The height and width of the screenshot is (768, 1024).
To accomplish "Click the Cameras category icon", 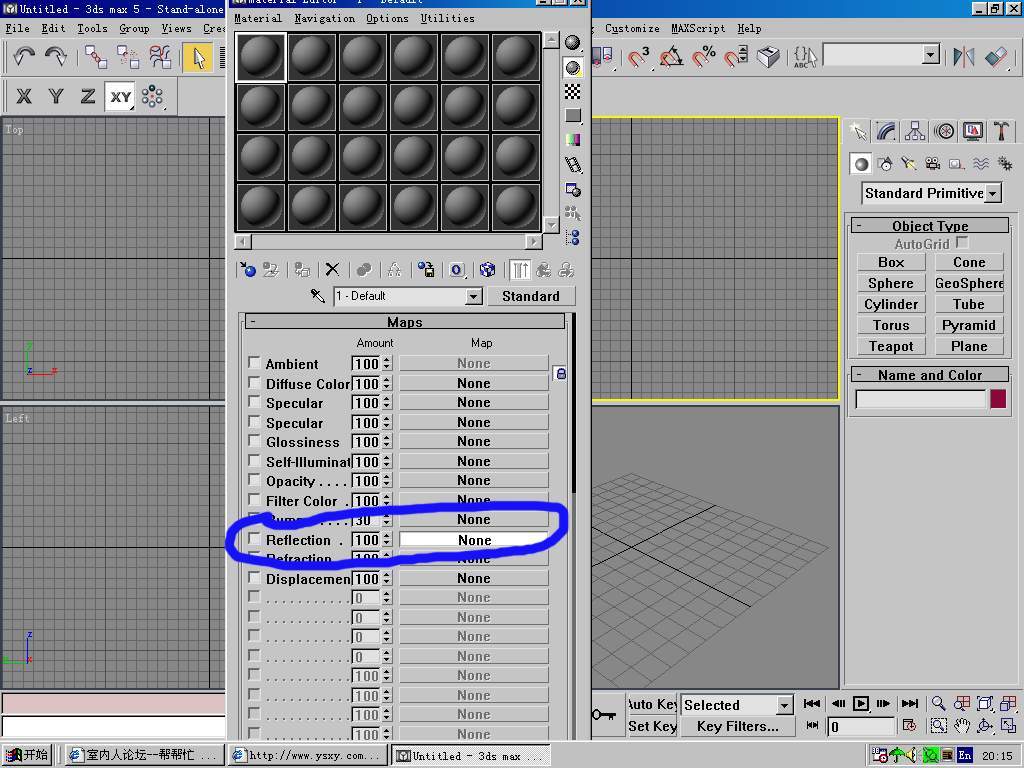I will pyautogui.click(x=932, y=164).
